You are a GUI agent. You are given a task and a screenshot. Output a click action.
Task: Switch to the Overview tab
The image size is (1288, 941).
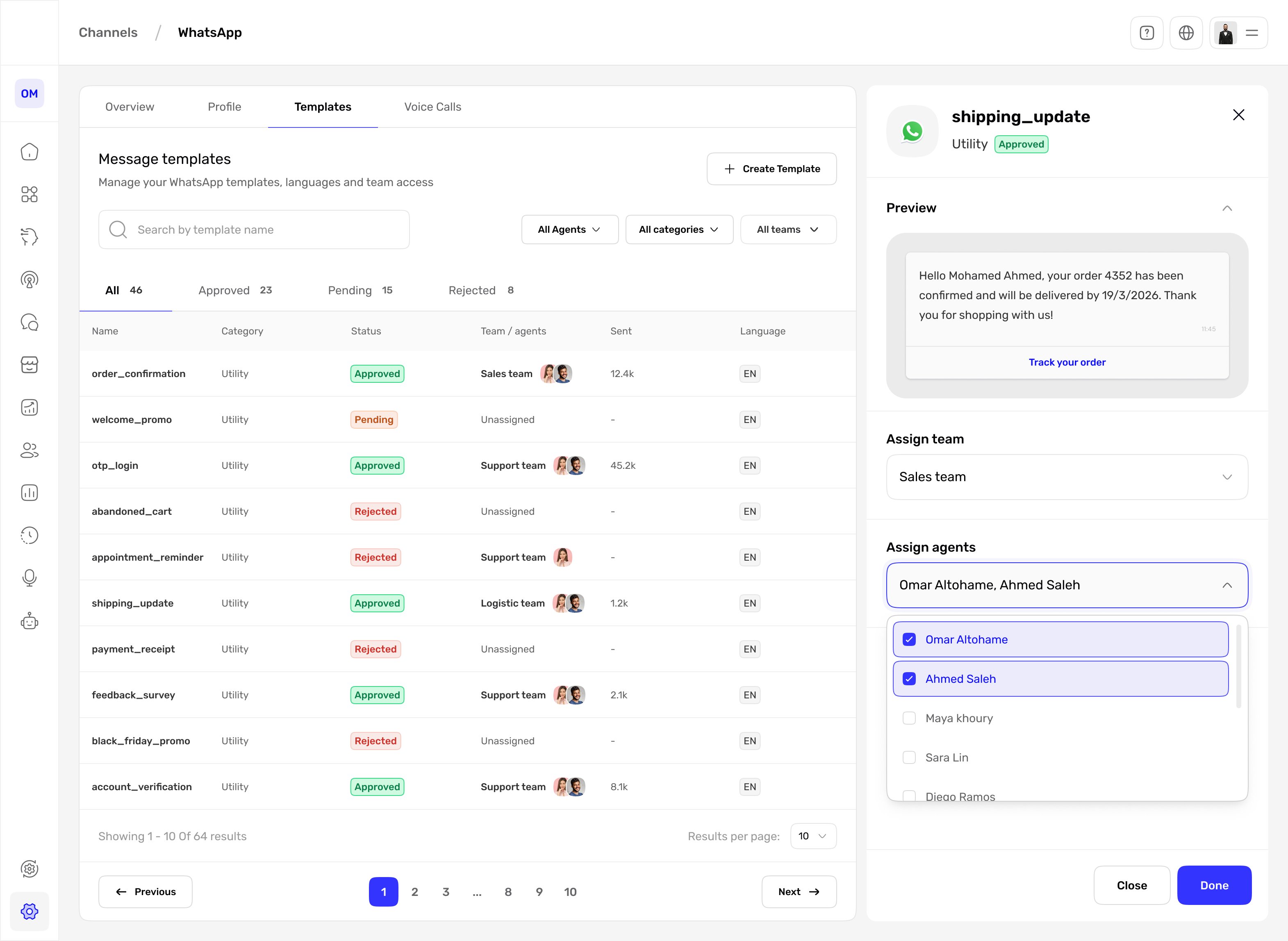click(x=129, y=107)
